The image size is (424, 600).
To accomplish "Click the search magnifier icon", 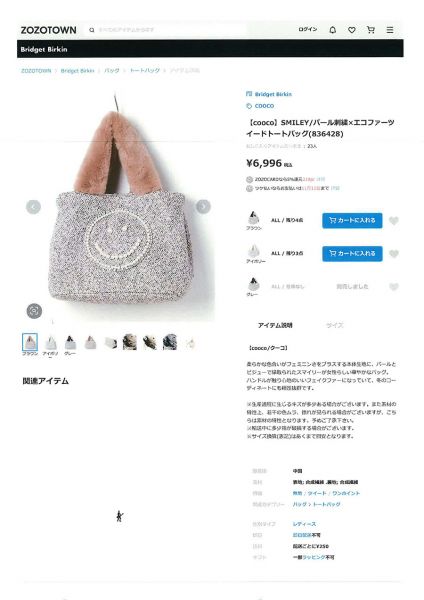I will click(x=92, y=30).
